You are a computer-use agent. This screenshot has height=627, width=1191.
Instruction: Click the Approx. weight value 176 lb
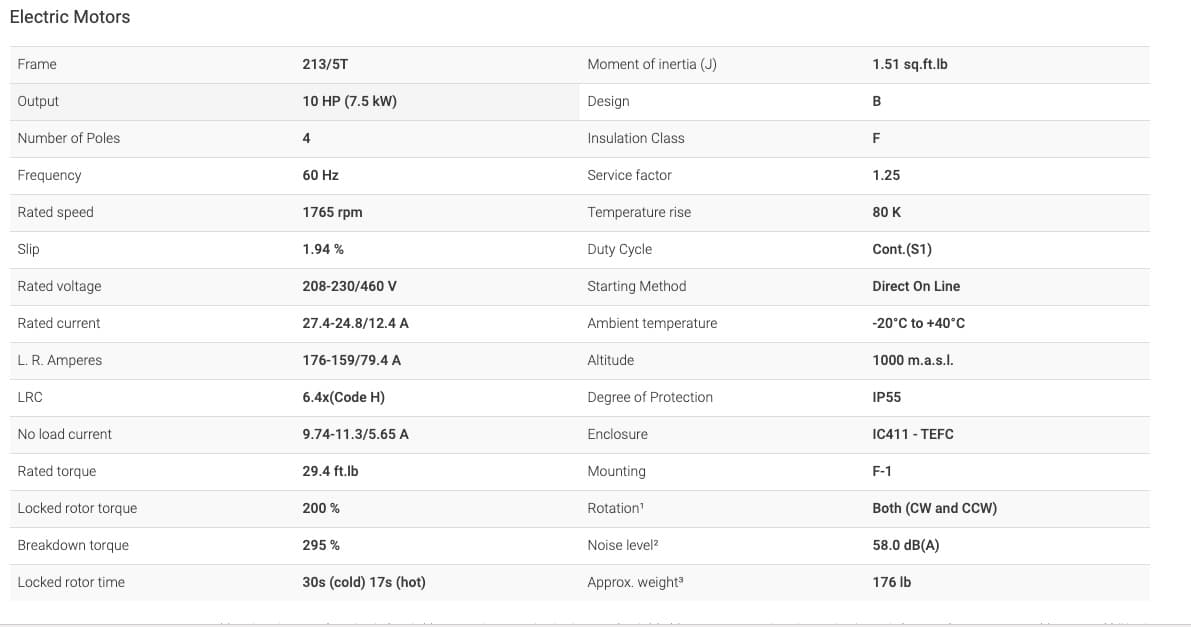[x=892, y=583]
